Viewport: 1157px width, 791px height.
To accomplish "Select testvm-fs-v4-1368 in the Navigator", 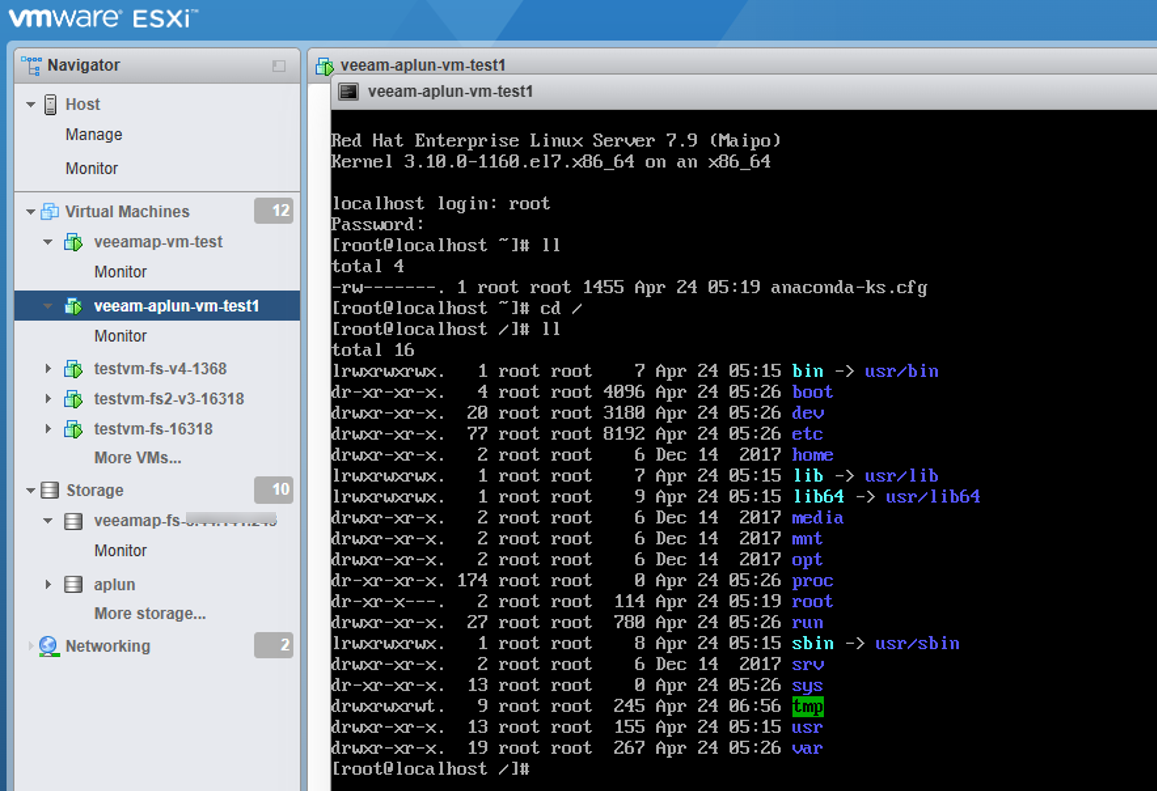I will 160,369.
